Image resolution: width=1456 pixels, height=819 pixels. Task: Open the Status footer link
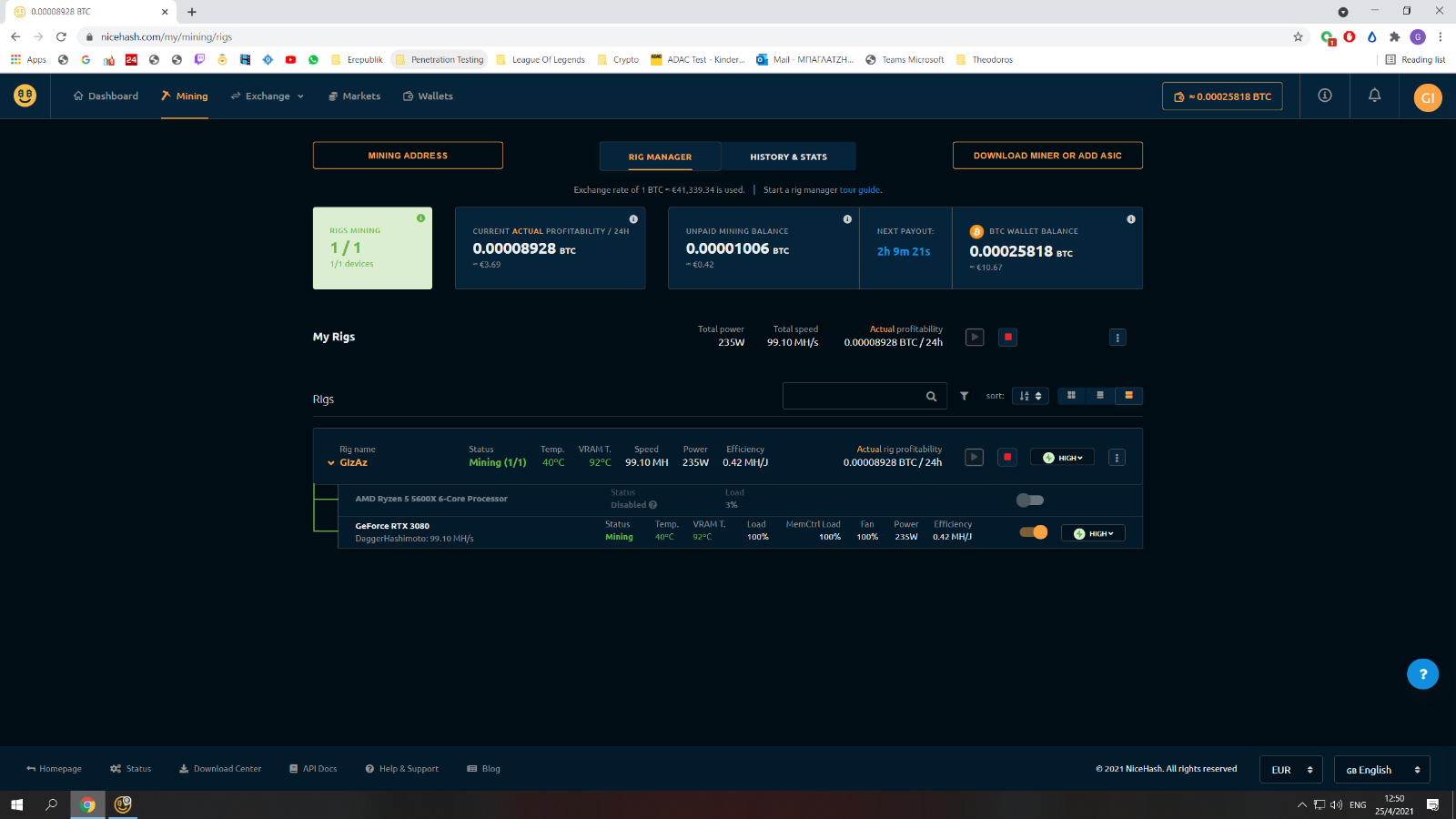[131, 769]
